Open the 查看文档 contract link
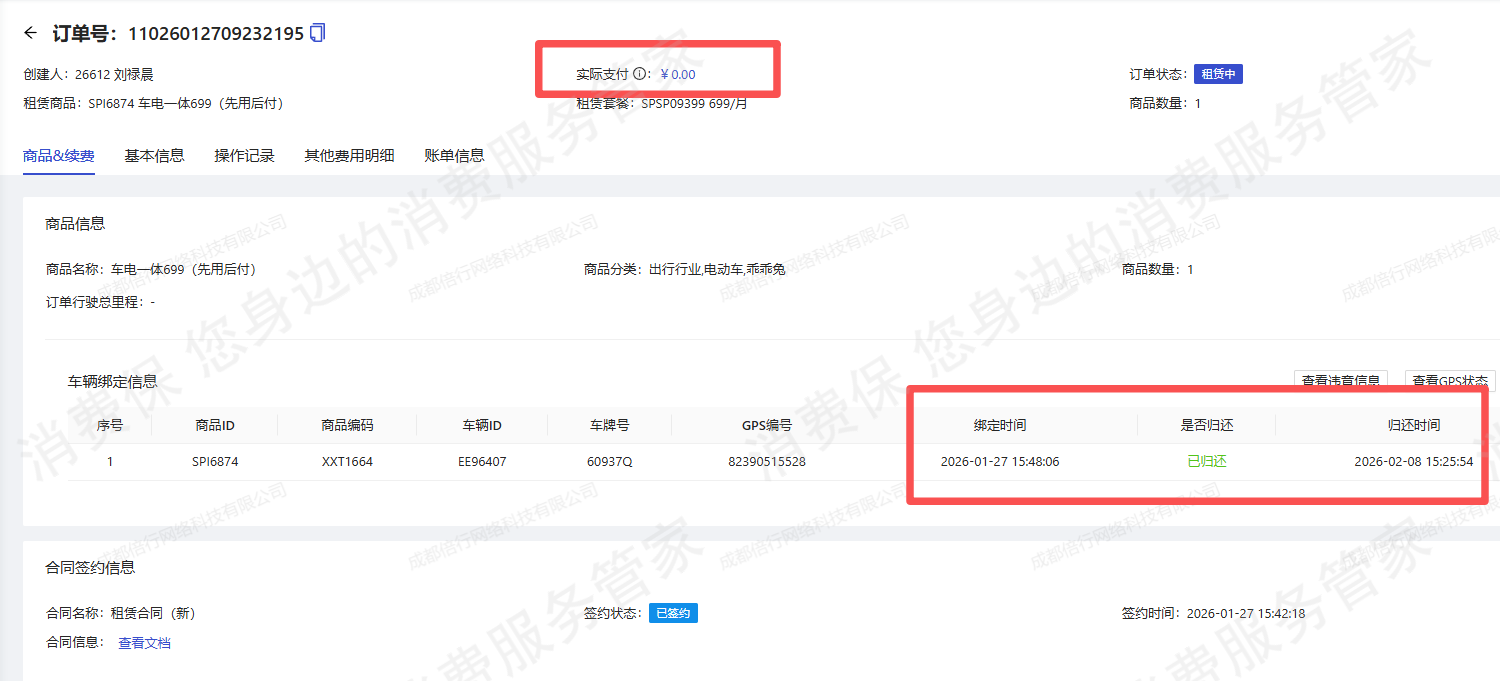The image size is (1500, 681). point(144,643)
